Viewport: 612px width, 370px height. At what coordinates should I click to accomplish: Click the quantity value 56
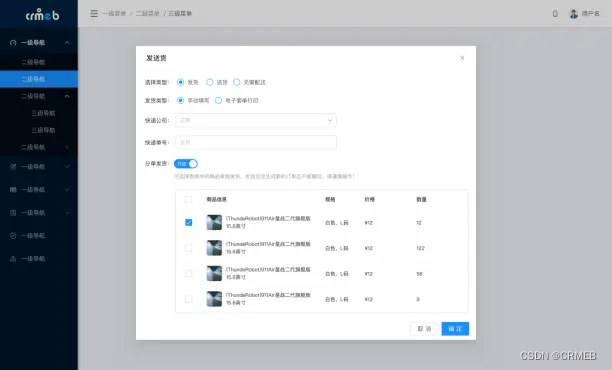[x=420, y=274]
